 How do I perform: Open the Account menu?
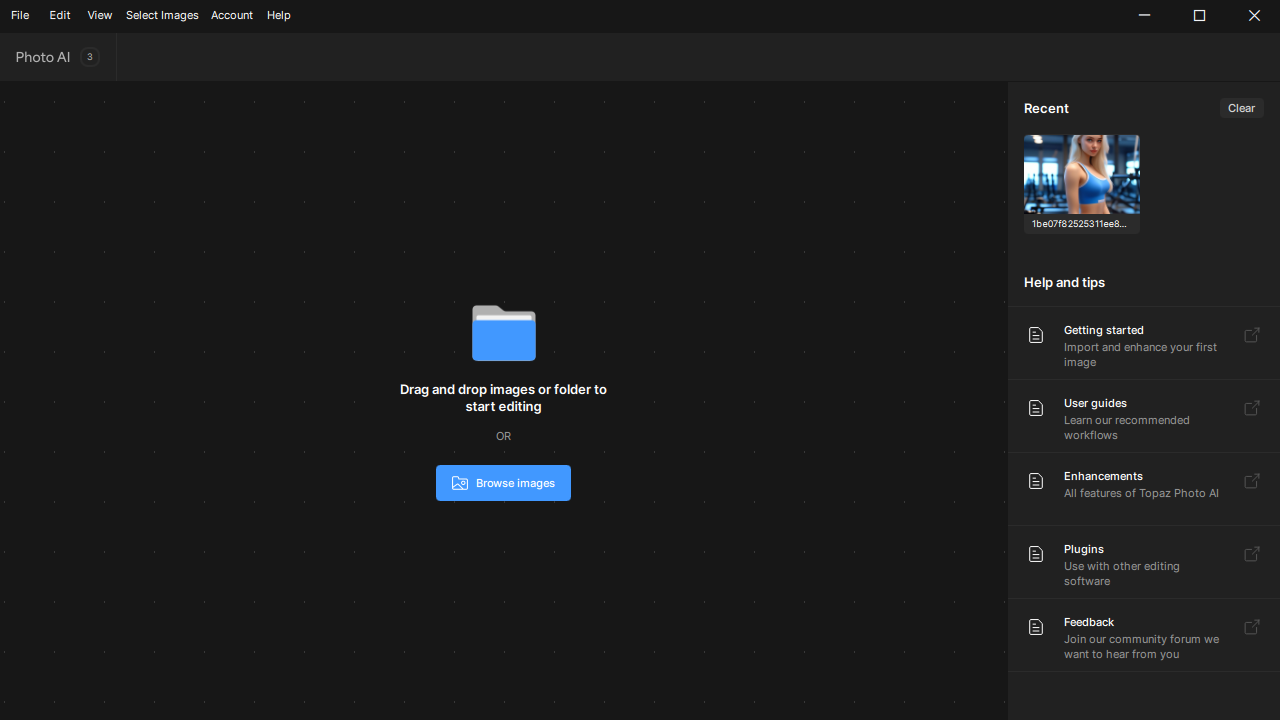click(231, 15)
